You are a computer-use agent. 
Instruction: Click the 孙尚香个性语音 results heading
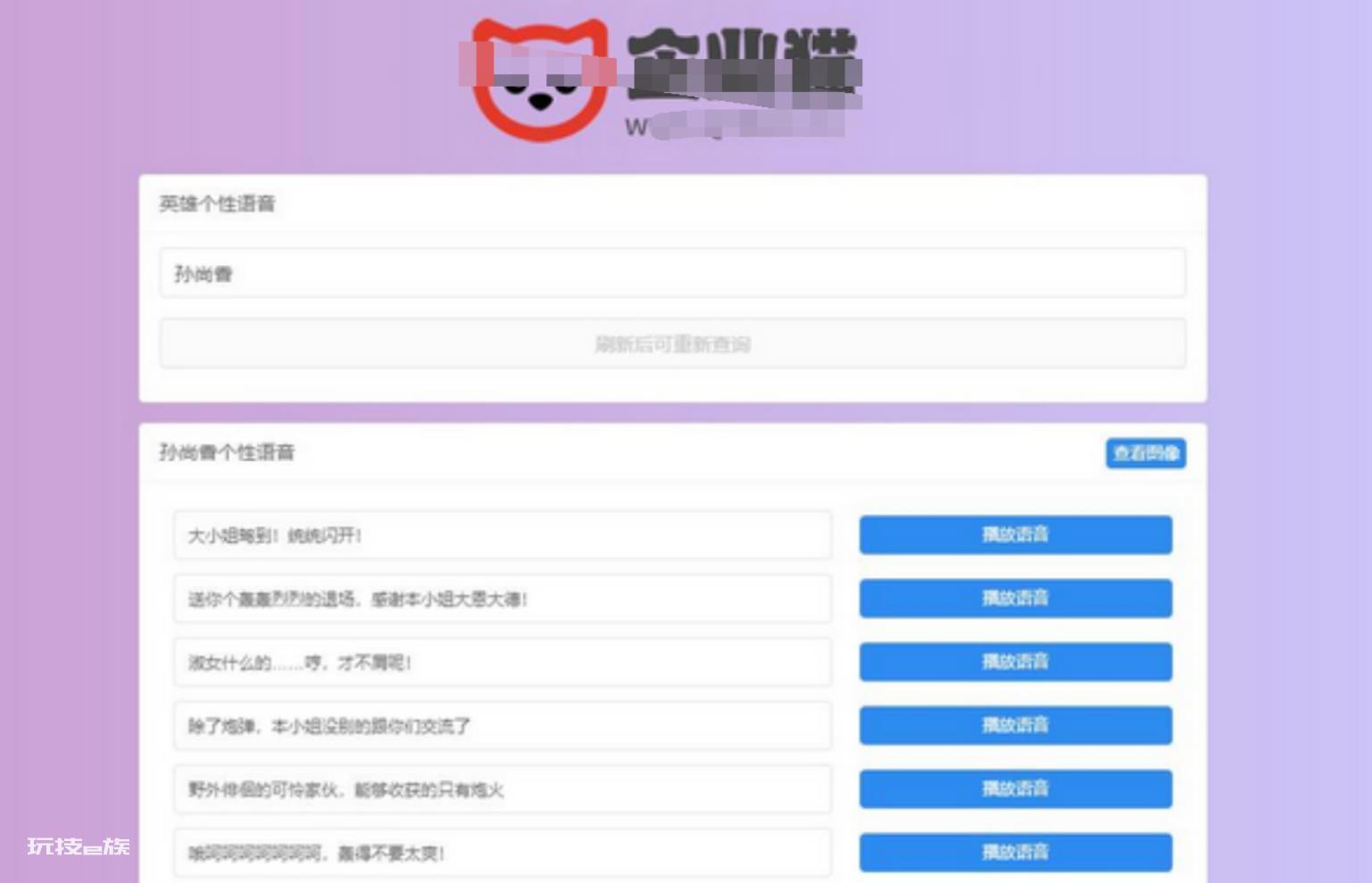227,453
